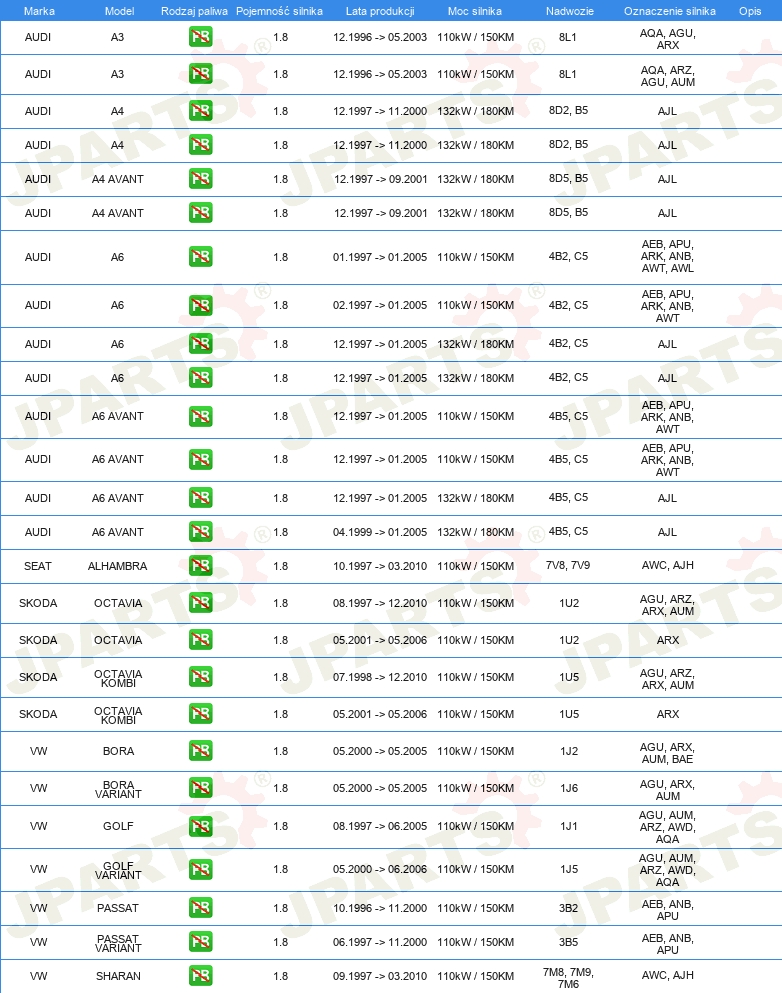Click the Lata produkcji column header
This screenshot has height=993, width=782.
click(x=380, y=11)
